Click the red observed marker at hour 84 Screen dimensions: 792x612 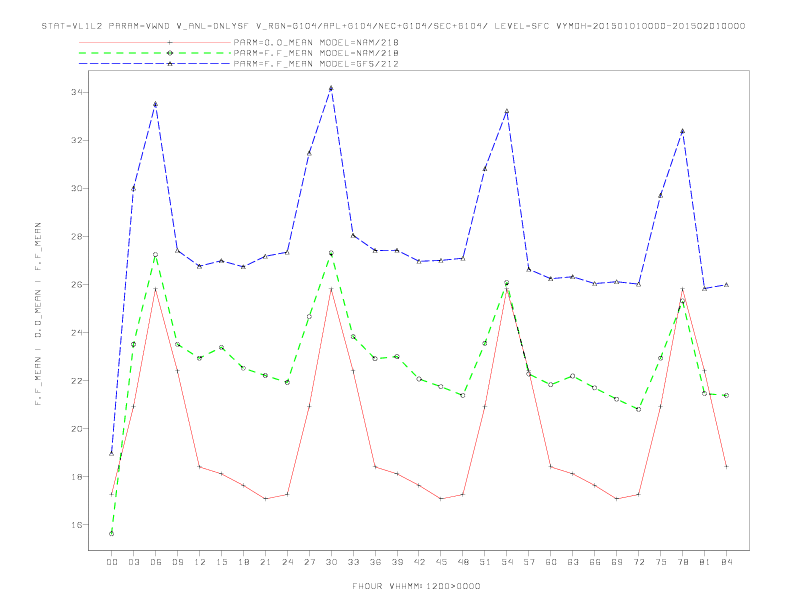pyautogui.click(x=726, y=467)
